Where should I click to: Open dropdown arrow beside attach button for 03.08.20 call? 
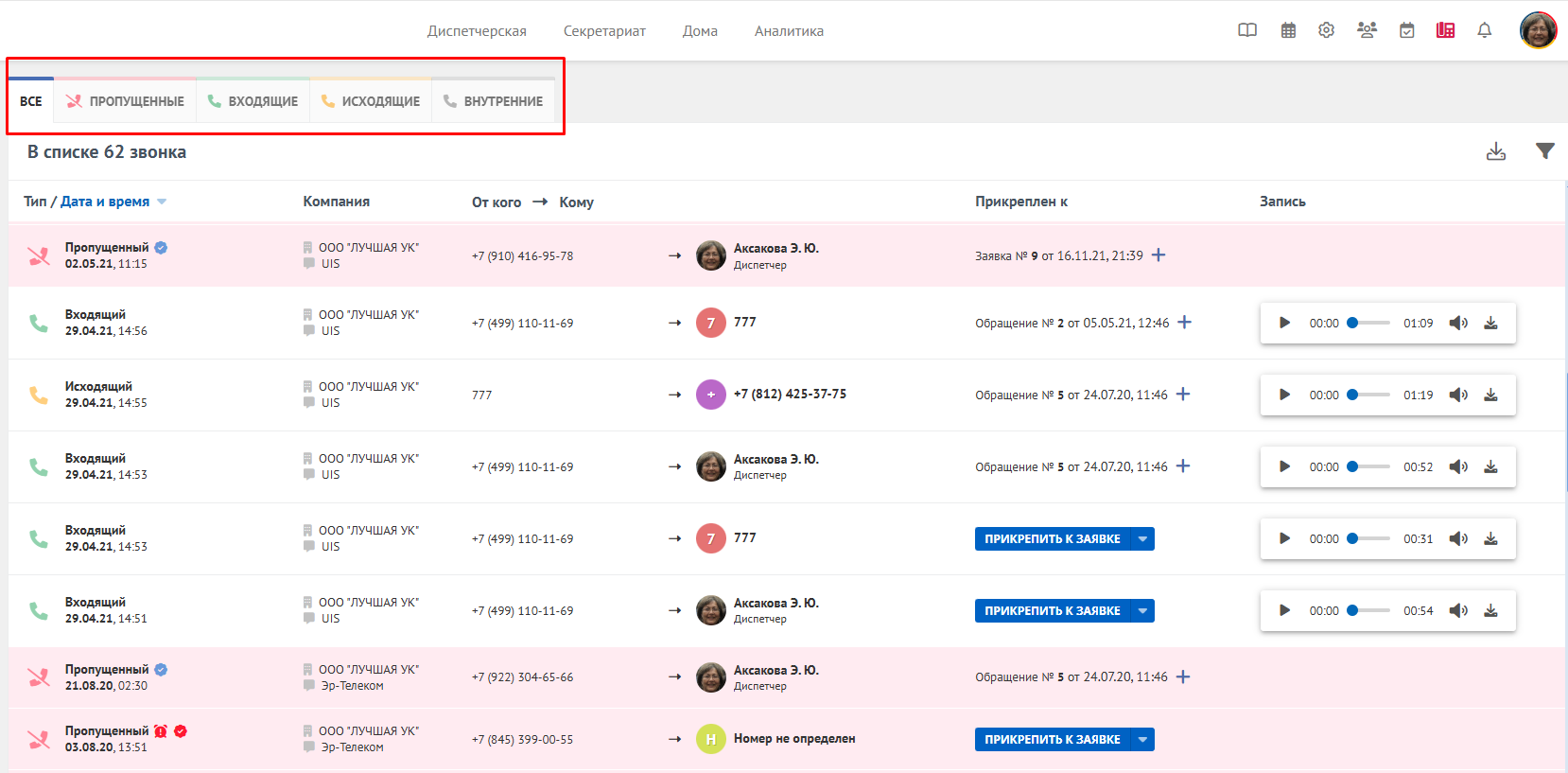point(1142,740)
